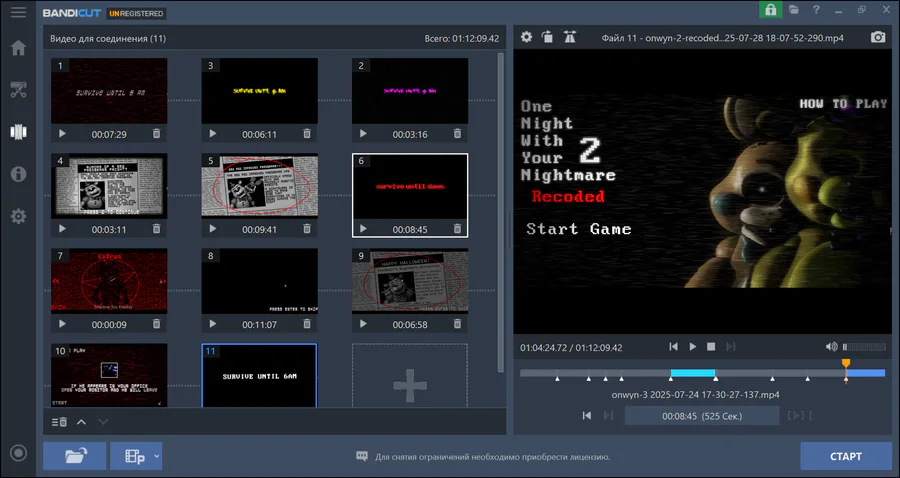
Task: Mute the preview speaker icon
Action: [x=832, y=347]
